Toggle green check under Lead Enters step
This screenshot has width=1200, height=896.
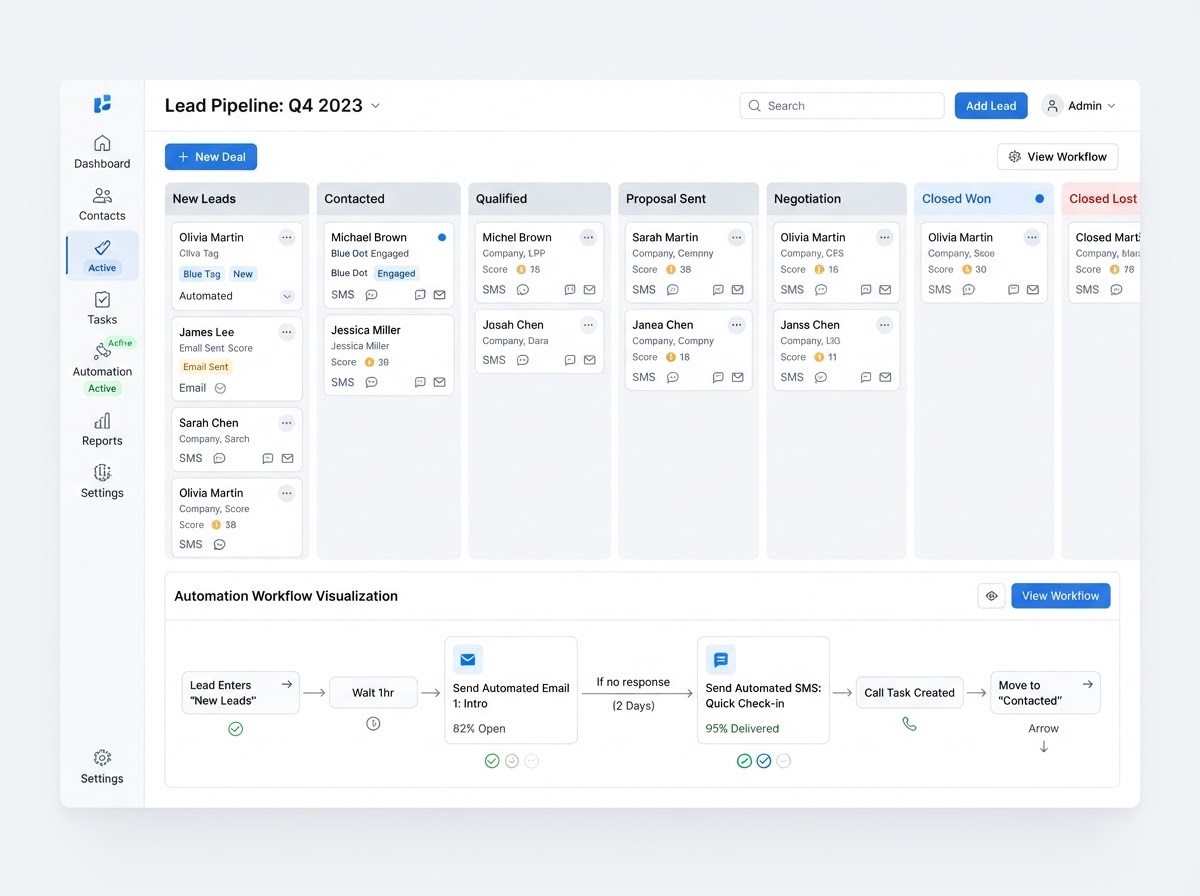[x=235, y=729]
